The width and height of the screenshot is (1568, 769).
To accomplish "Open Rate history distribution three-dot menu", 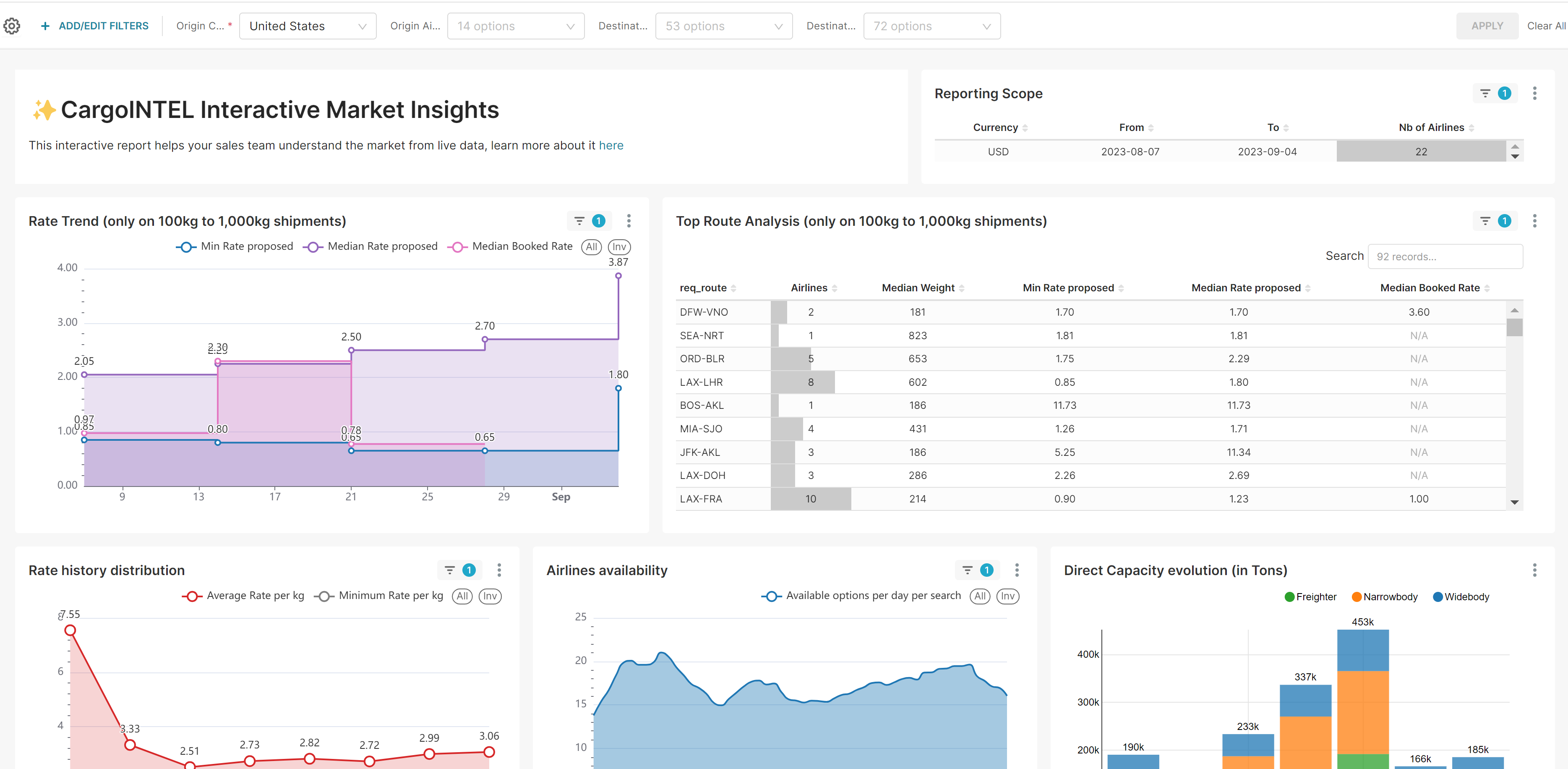I will (x=499, y=570).
